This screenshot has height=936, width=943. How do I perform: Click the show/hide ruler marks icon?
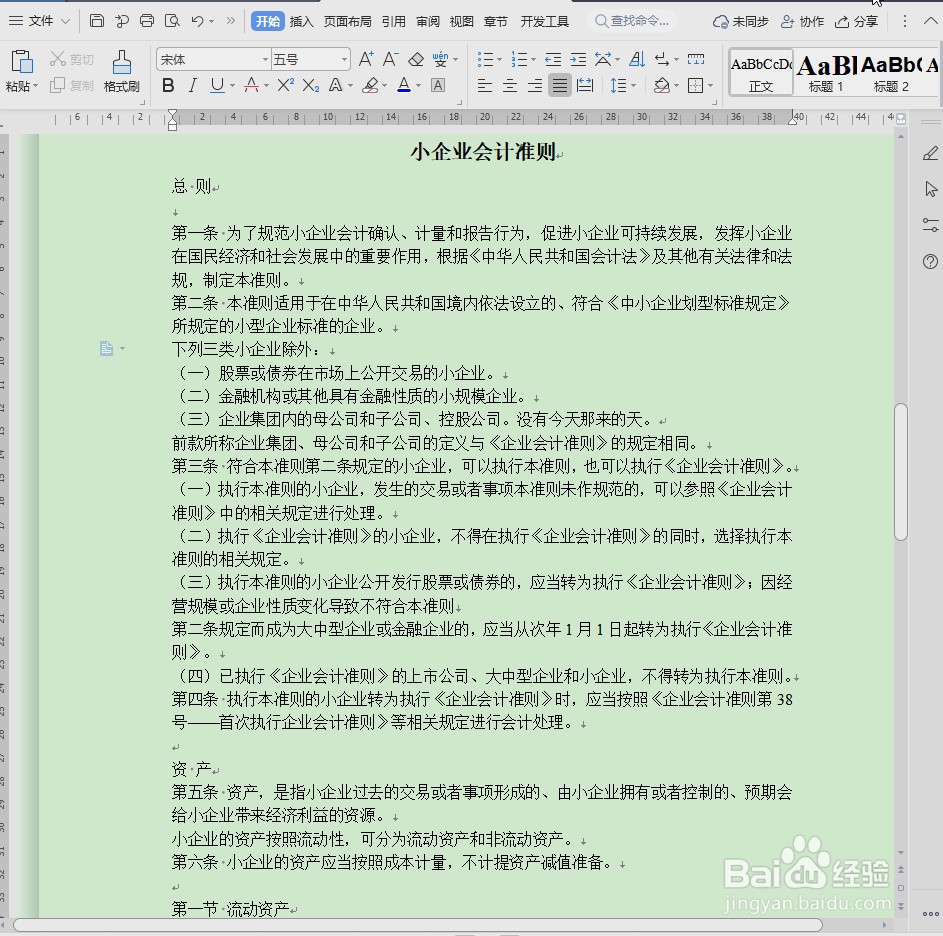click(x=696, y=59)
